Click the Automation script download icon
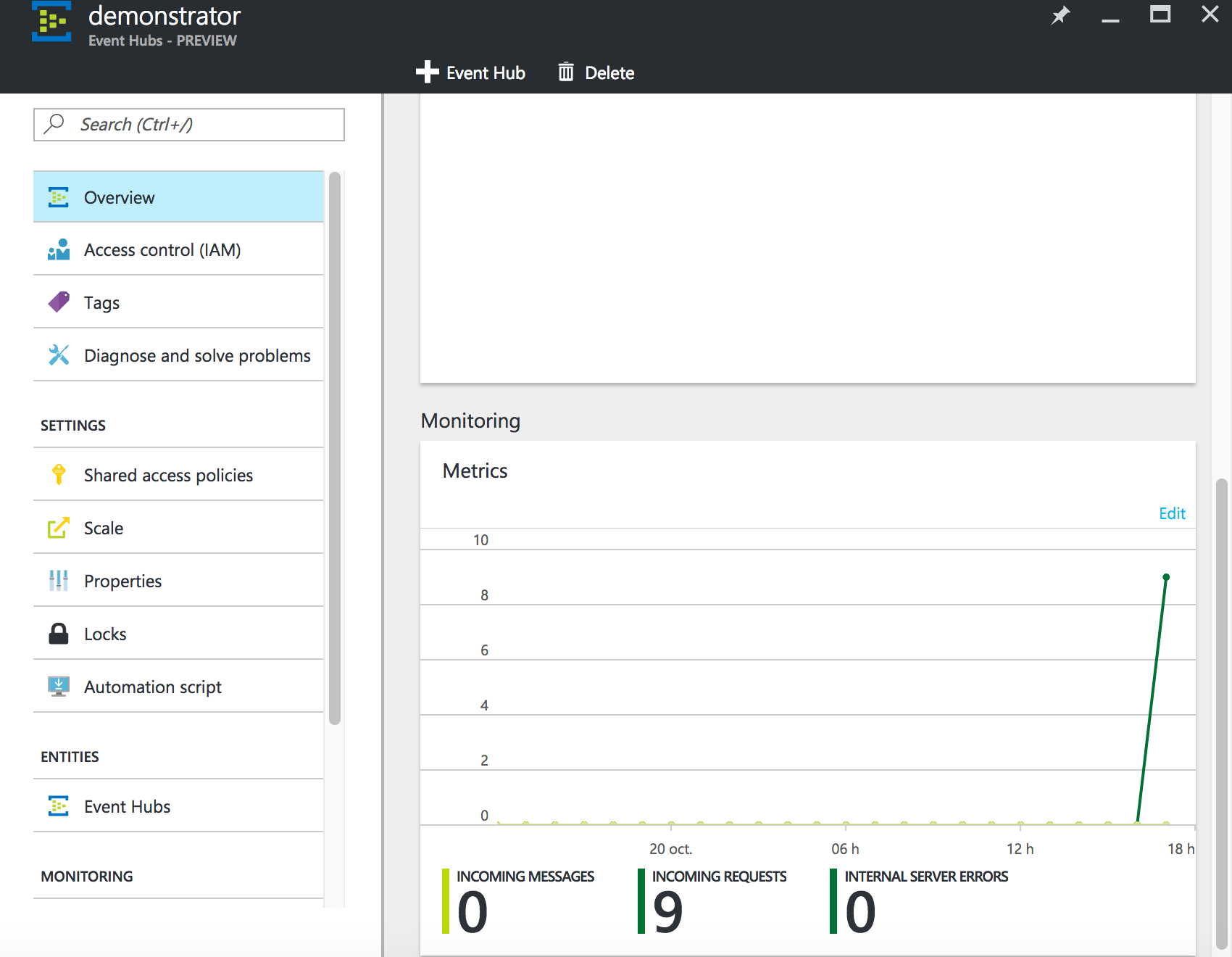 click(59, 687)
